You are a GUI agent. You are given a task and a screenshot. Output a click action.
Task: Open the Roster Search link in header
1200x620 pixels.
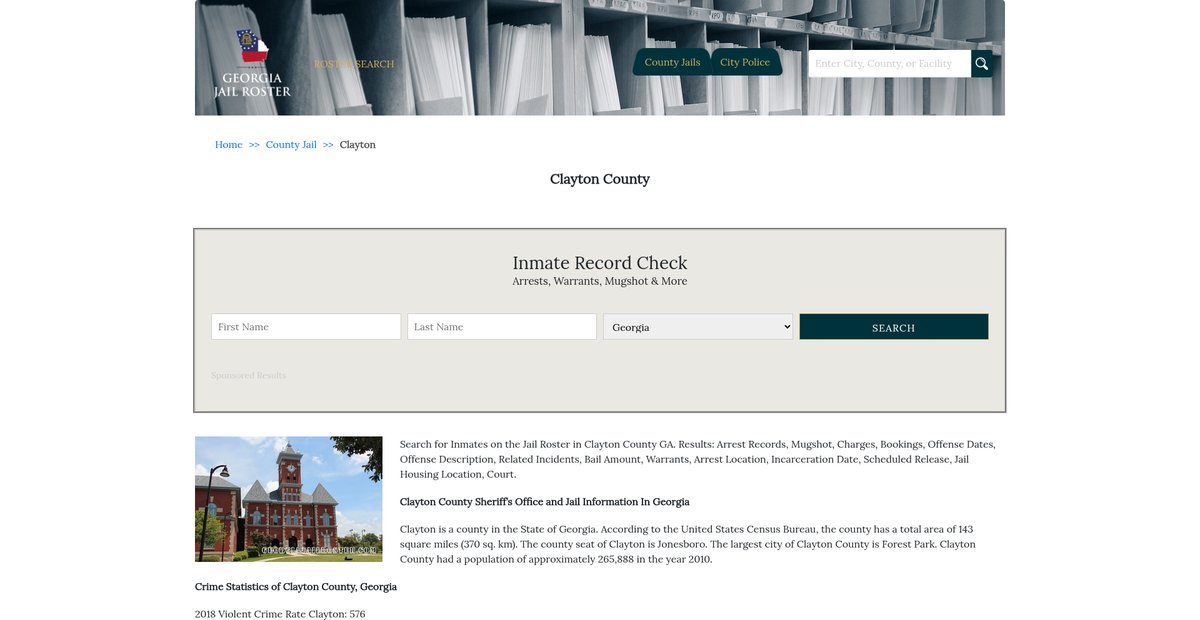click(x=354, y=64)
